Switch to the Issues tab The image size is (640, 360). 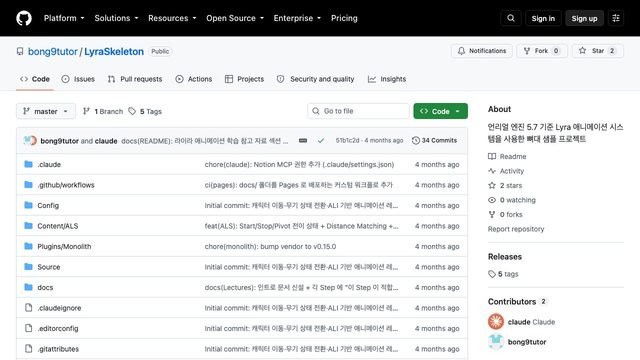pyautogui.click(x=78, y=79)
